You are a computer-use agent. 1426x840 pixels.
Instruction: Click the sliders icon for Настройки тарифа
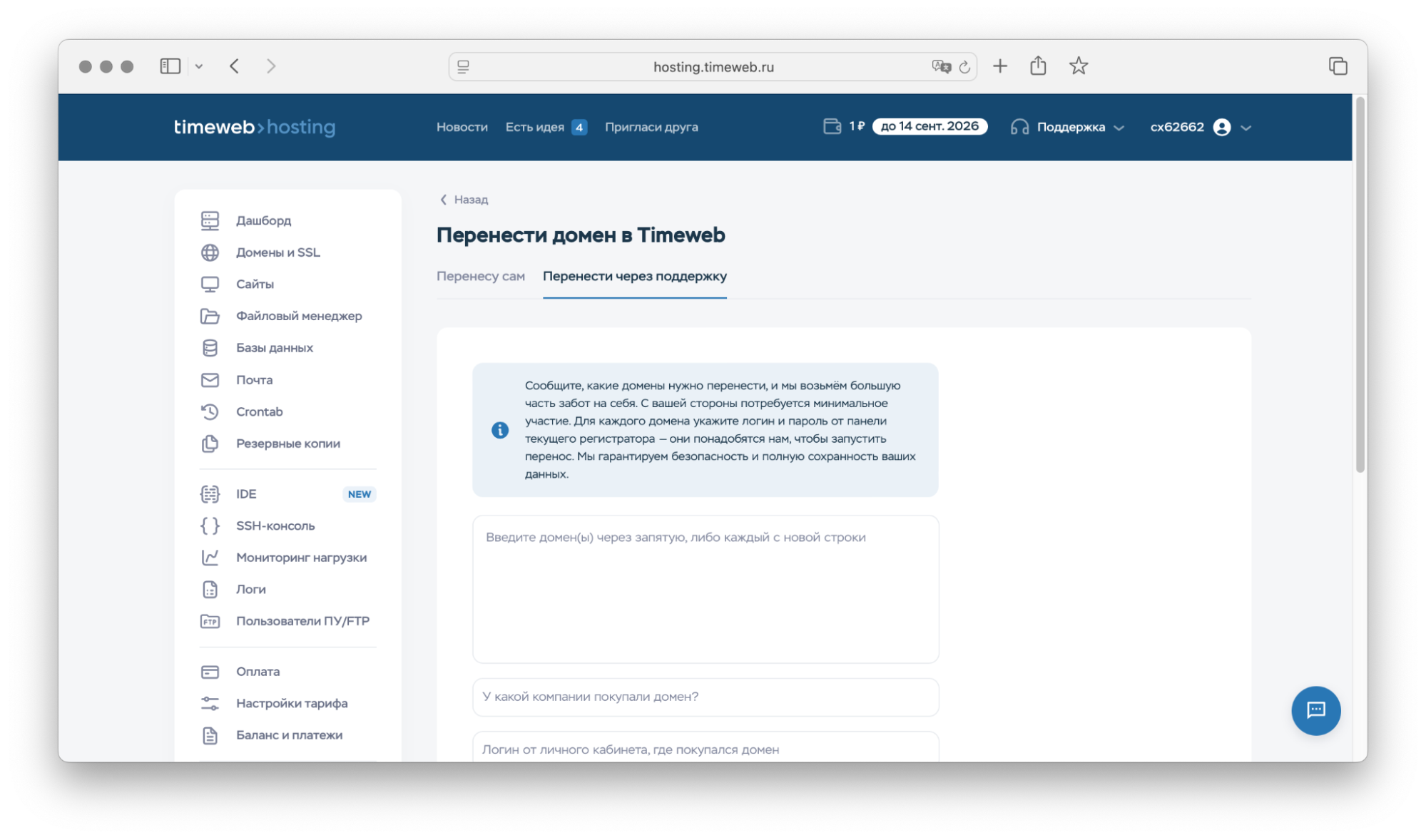(x=210, y=703)
